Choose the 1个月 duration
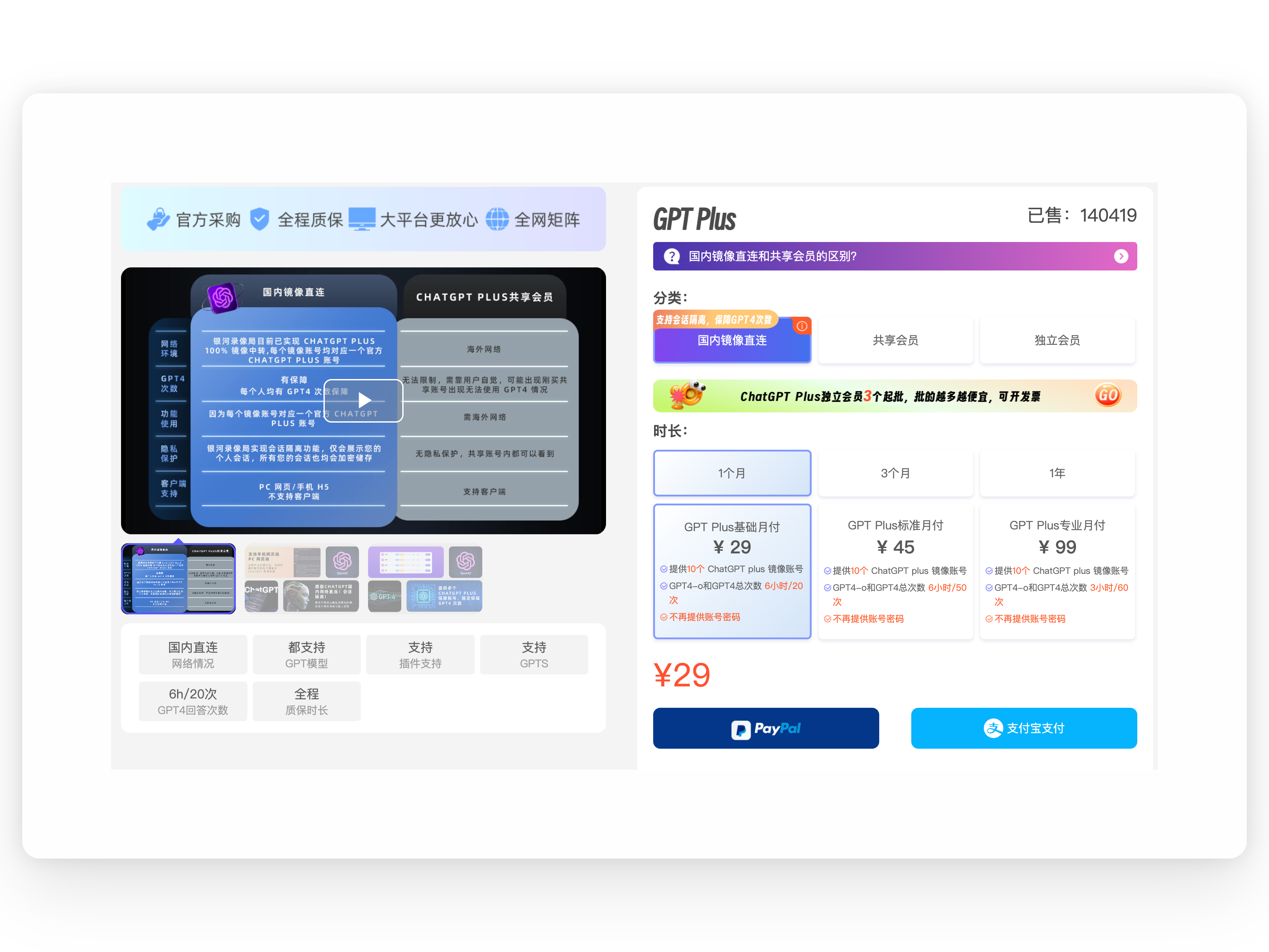The image size is (1269, 952). pos(732,473)
